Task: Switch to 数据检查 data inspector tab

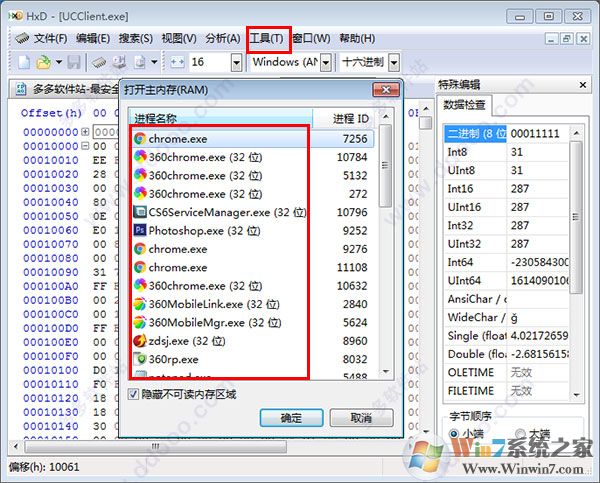Action: click(464, 104)
